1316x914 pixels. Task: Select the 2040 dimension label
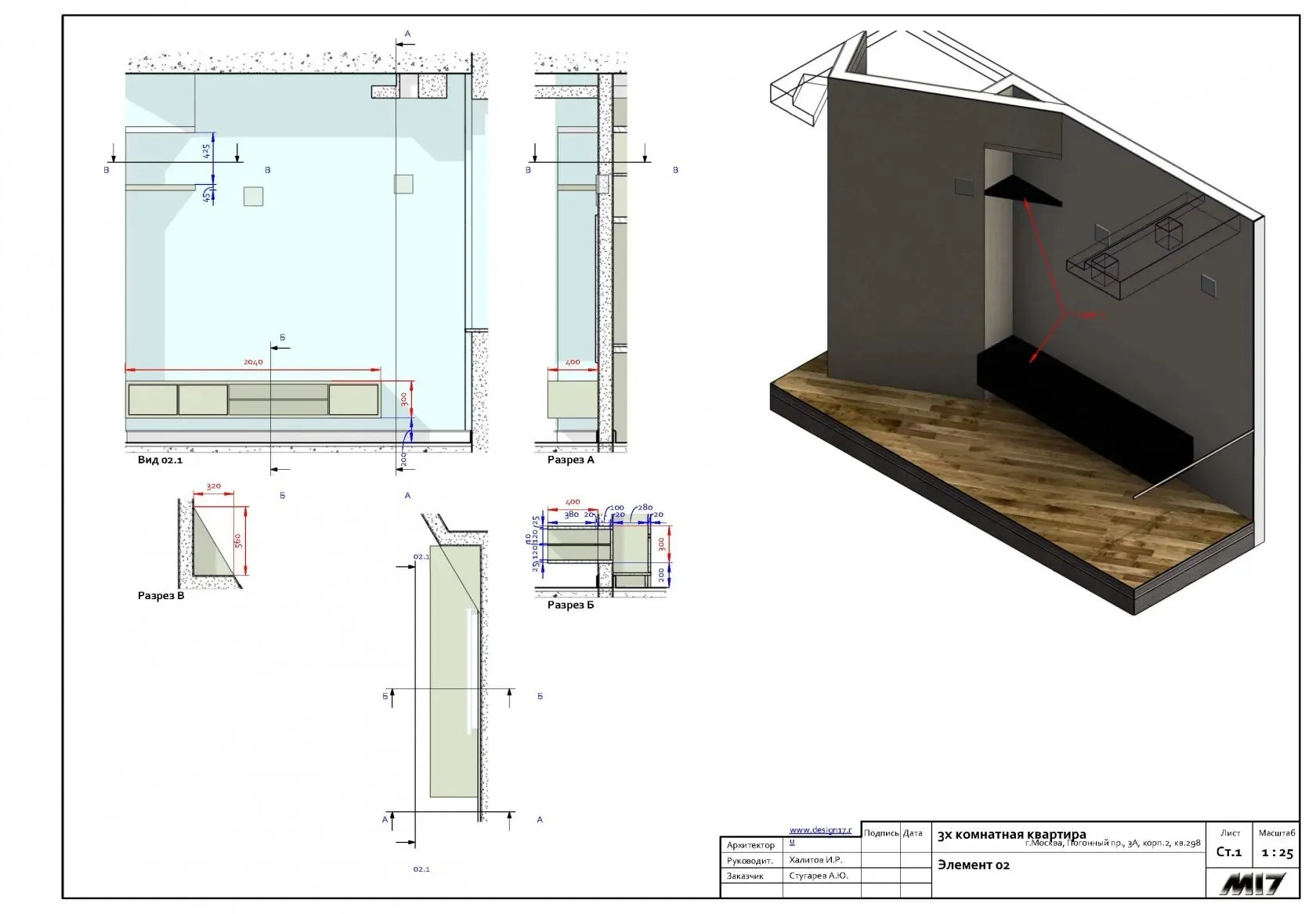point(253,363)
